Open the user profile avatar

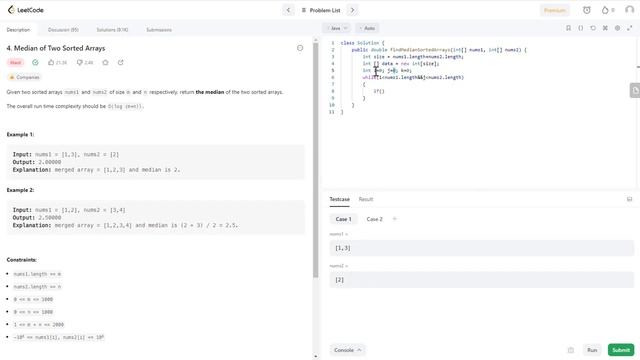[629, 10]
